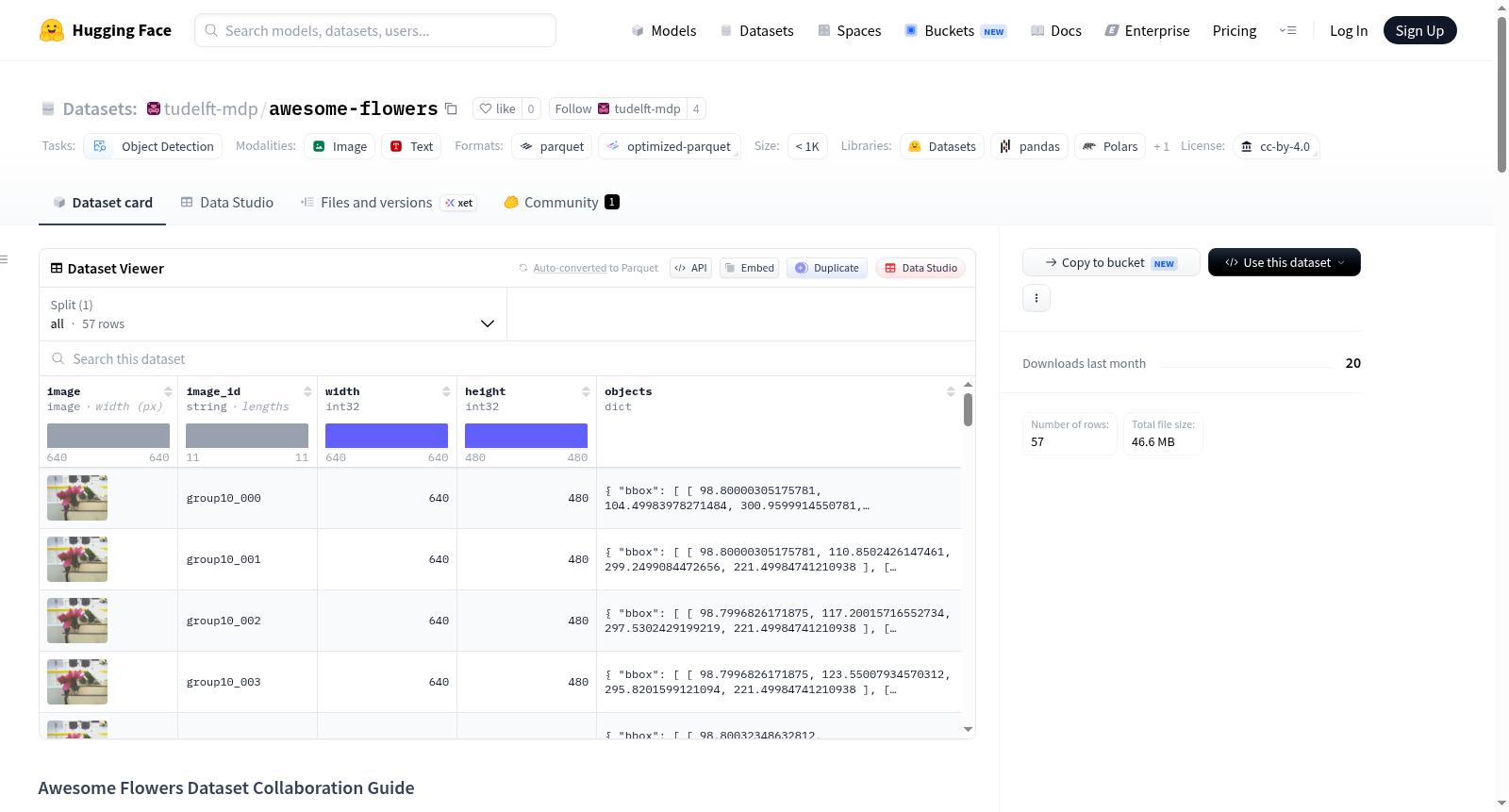The height and width of the screenshot is (812, 1509).
Task: Select the <1K size tag
Action: (807, 146)
